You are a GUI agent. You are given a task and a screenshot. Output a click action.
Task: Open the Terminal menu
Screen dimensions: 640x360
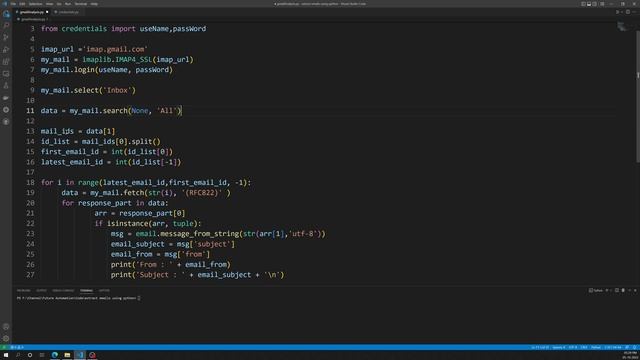tap(80, 4)
